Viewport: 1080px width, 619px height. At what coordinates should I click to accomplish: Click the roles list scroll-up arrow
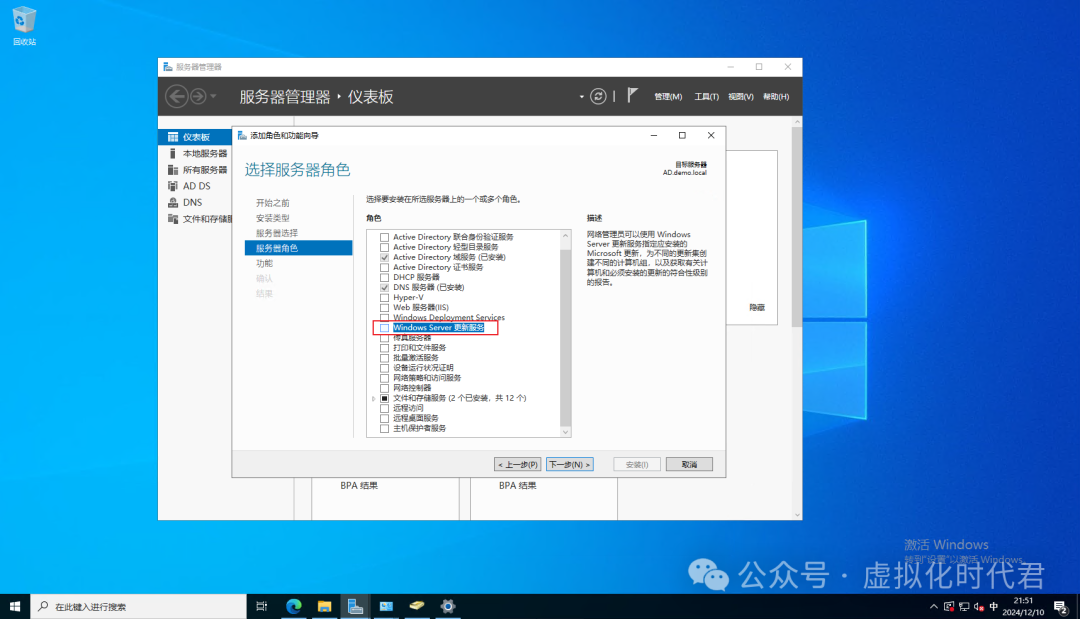pos(565,236)
